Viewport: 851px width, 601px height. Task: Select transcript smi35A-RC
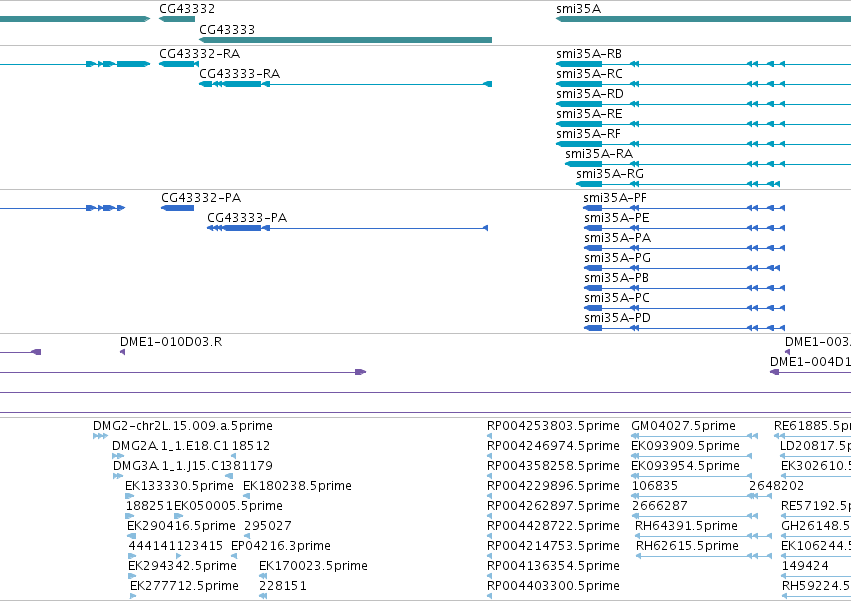(589, 74)
